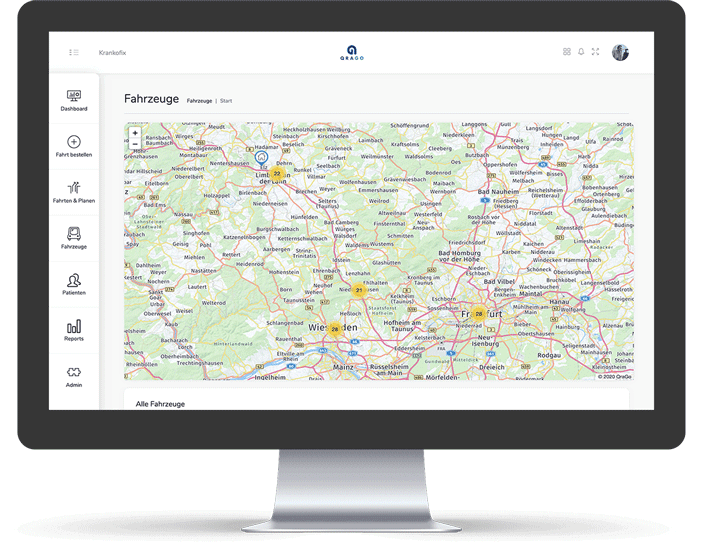Click Bad Homburg vor der Höhe label
This screenshot has height=546, width=709.
pyautogui.click(x=459, y=256)
